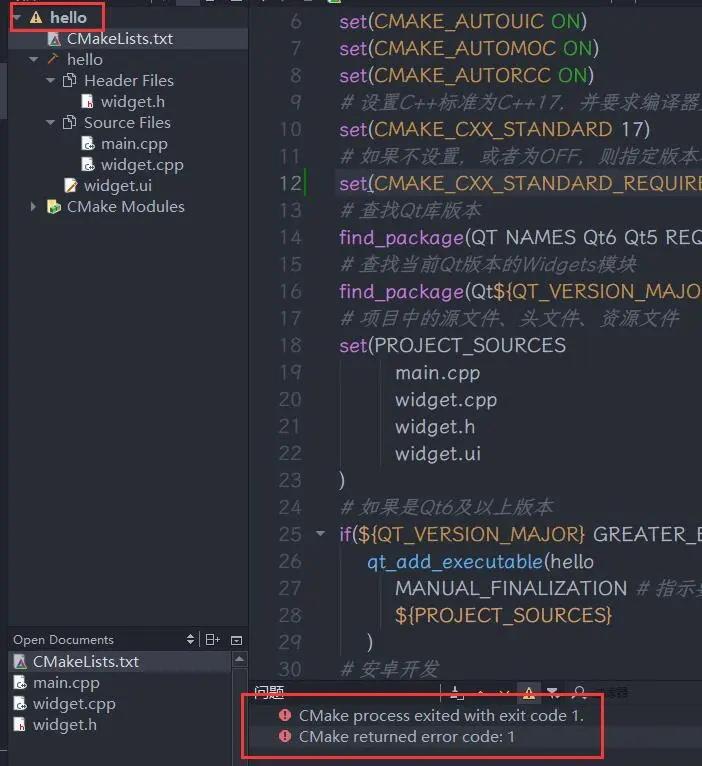The height and width of the screenshot is (766, 702).
Task: Click the main.cpp icon in Source Files
Action: pyautogui.click(x=88, y=144)
